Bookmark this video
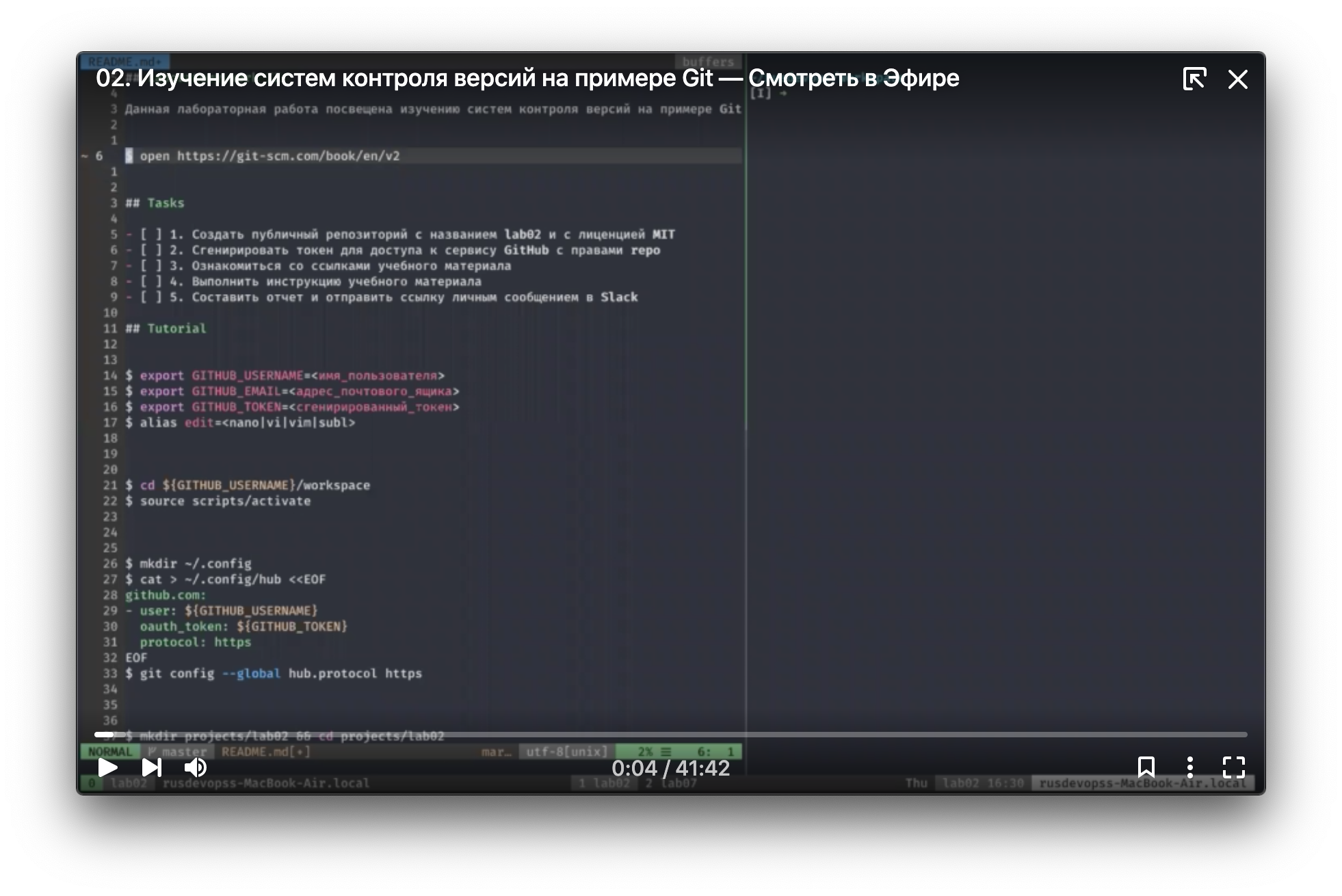The width and height of the screenshot is (1342, 896). [1146, 767]
